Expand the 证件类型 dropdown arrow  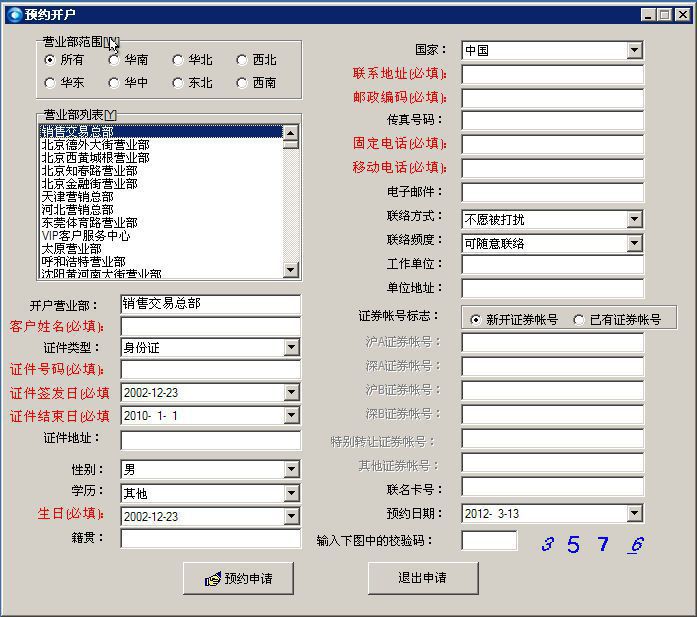(292, 348)
